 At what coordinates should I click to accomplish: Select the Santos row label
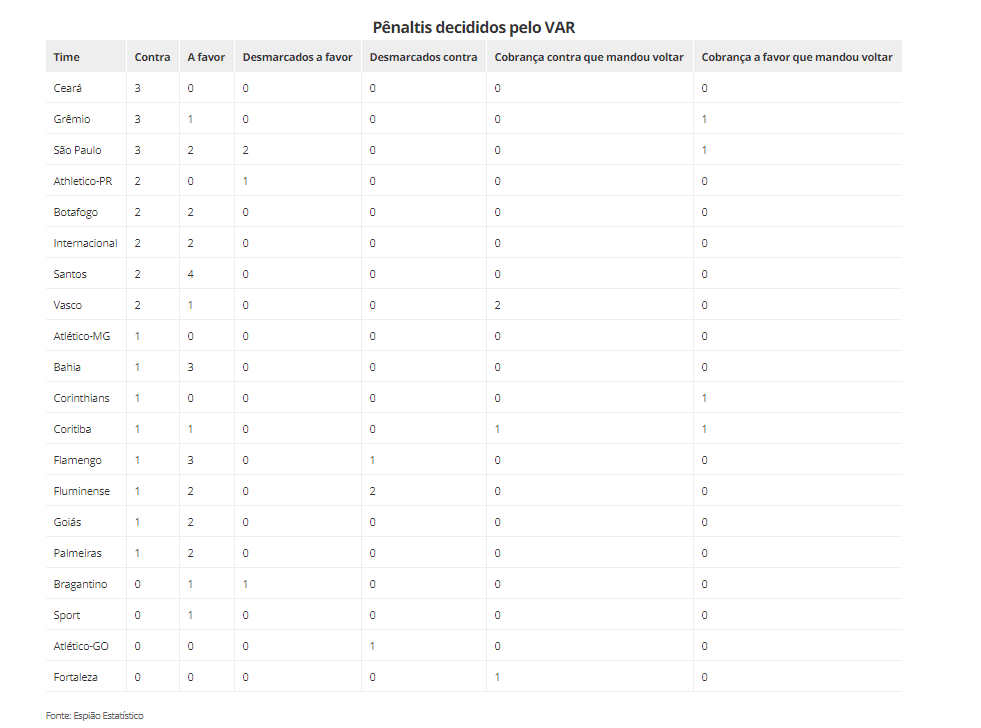[70, 274]
